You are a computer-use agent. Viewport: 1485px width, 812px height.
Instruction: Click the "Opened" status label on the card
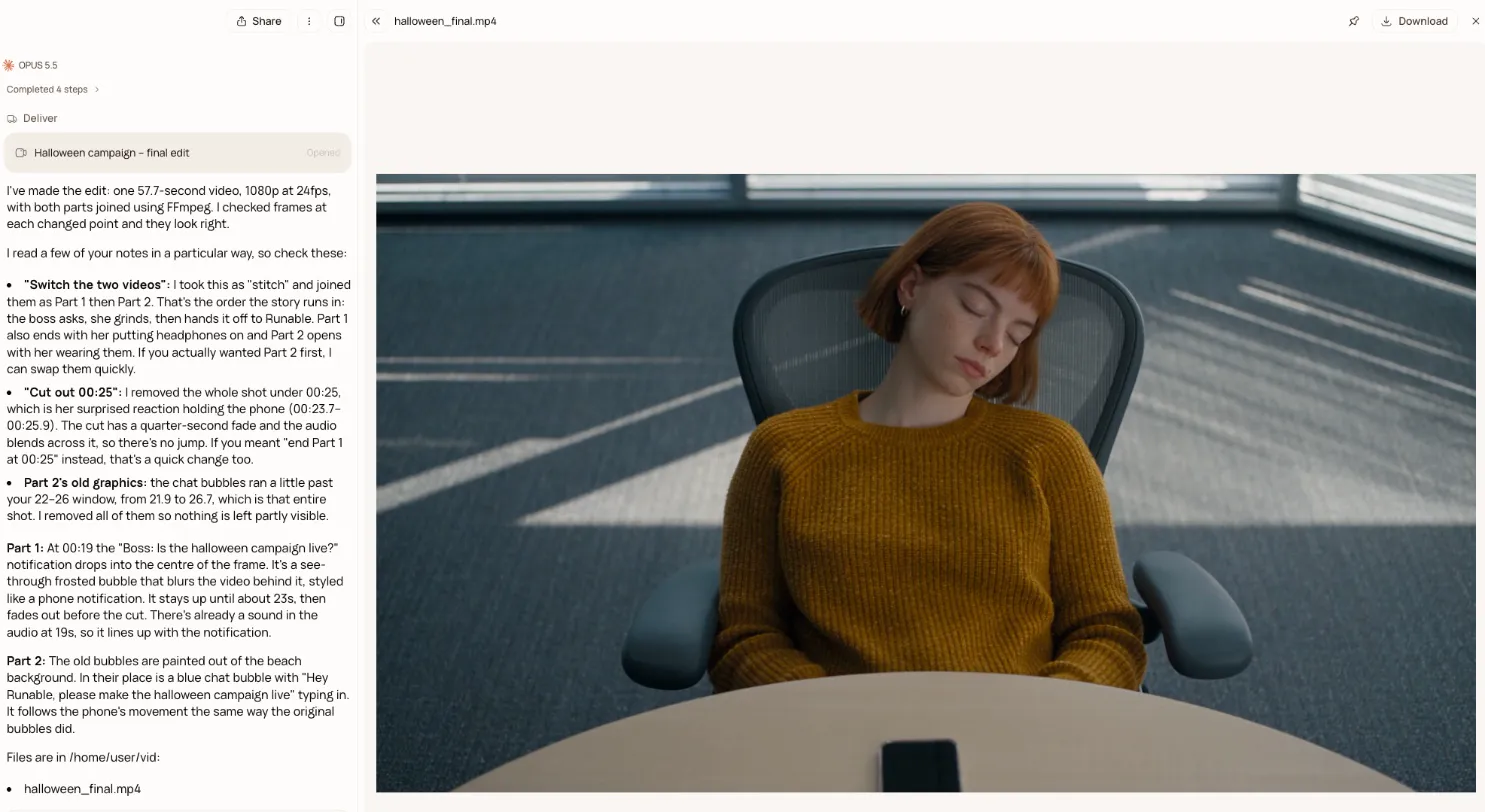[x=323, y=153]
